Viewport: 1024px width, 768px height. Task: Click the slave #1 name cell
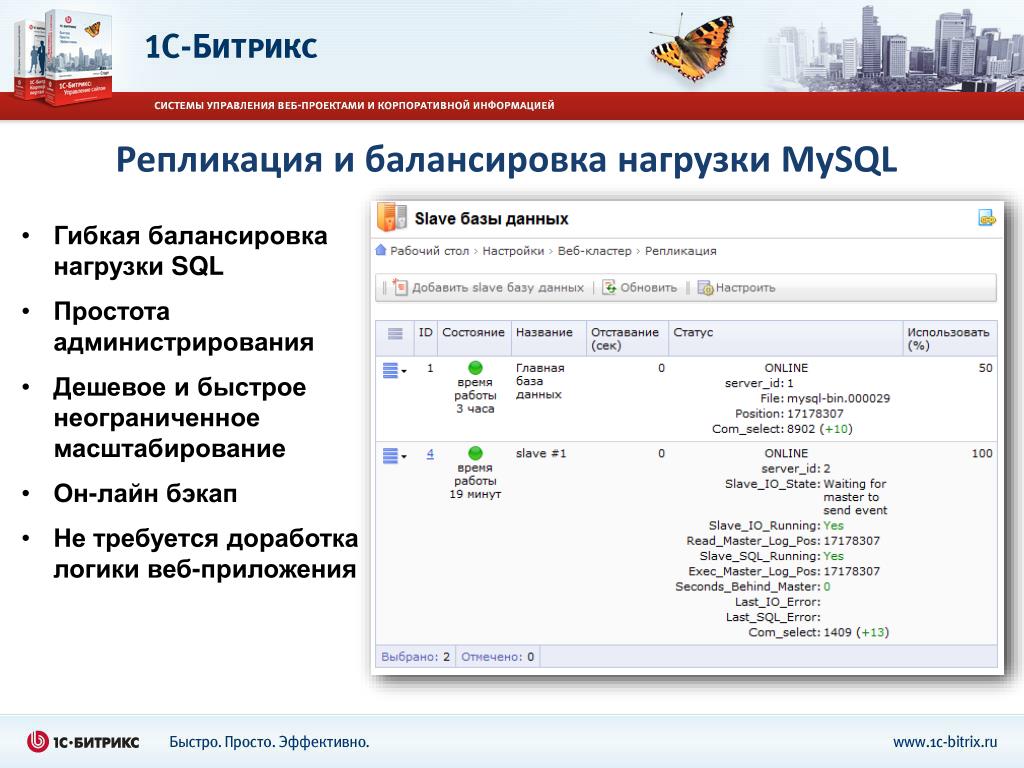point(541,453)
